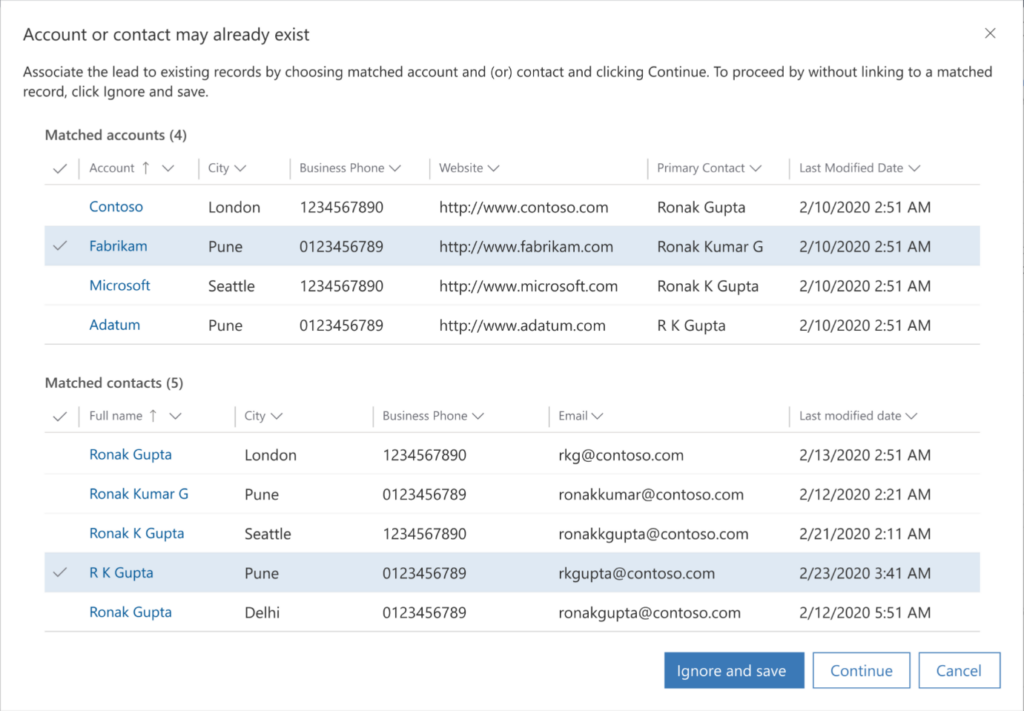The height and width of the screenshot is (711, 1024).
Task: Open the accounts Business Phone column dropdown
Action: [x=394, y=168]
